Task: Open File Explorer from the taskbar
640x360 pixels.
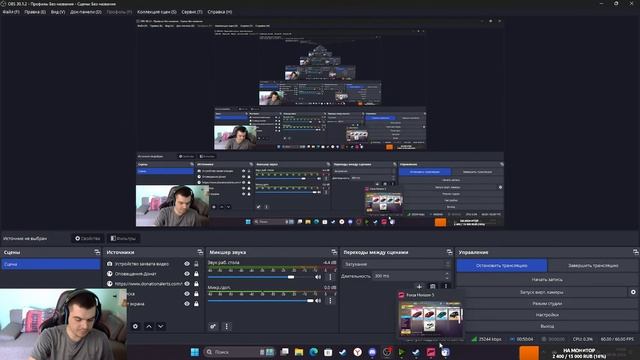Action: click(x=299, y=352)
